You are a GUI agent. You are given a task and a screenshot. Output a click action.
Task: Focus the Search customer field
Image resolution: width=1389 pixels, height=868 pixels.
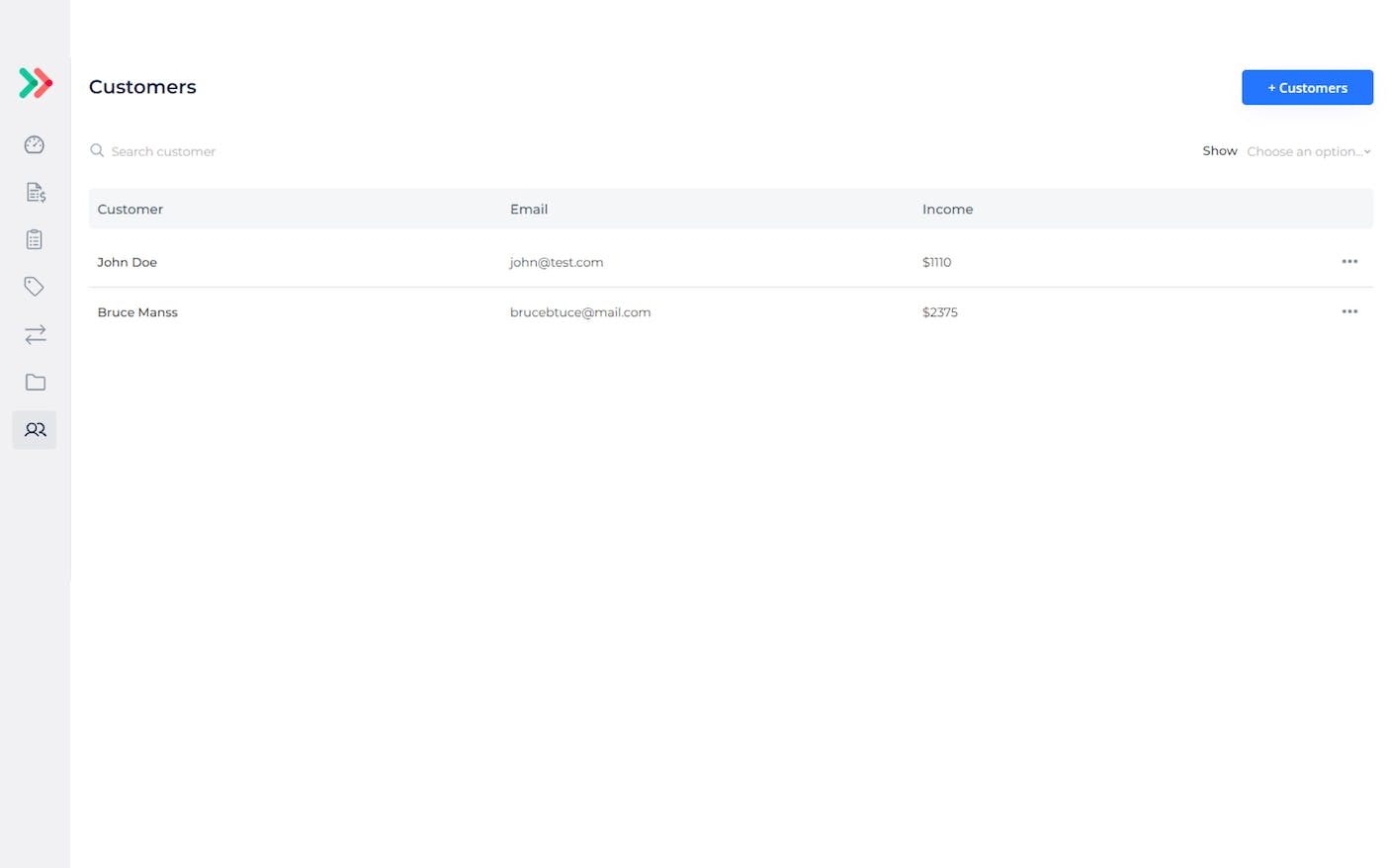pos(163,151)
